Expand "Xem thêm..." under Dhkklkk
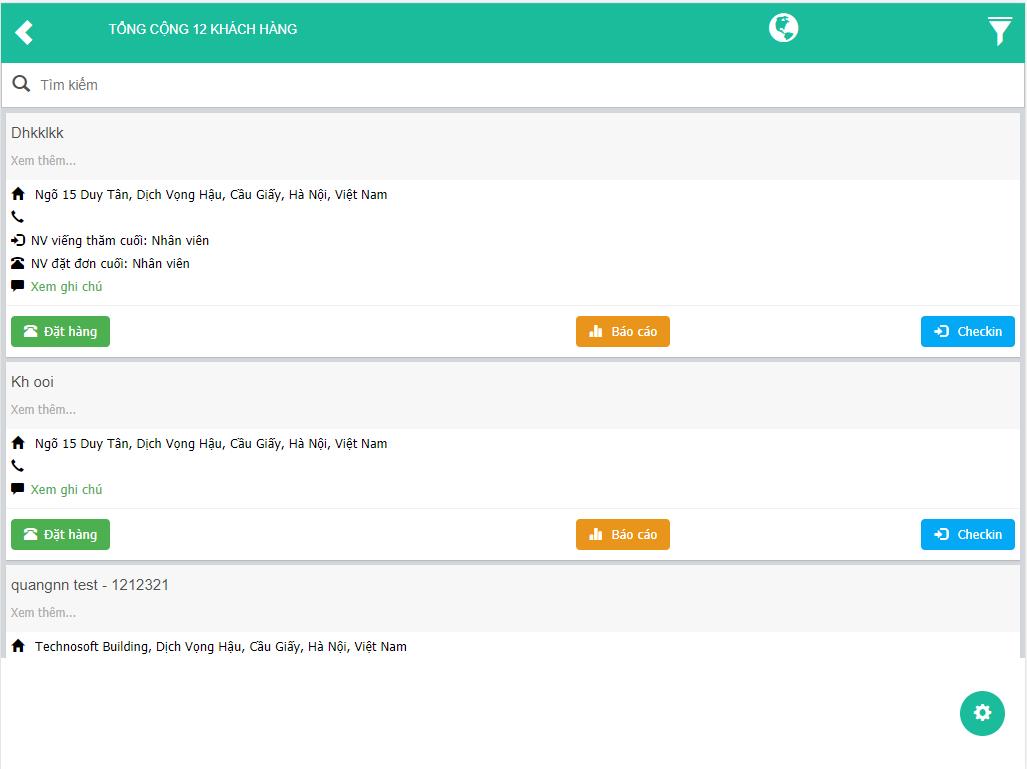 click(x=43, y=160)
